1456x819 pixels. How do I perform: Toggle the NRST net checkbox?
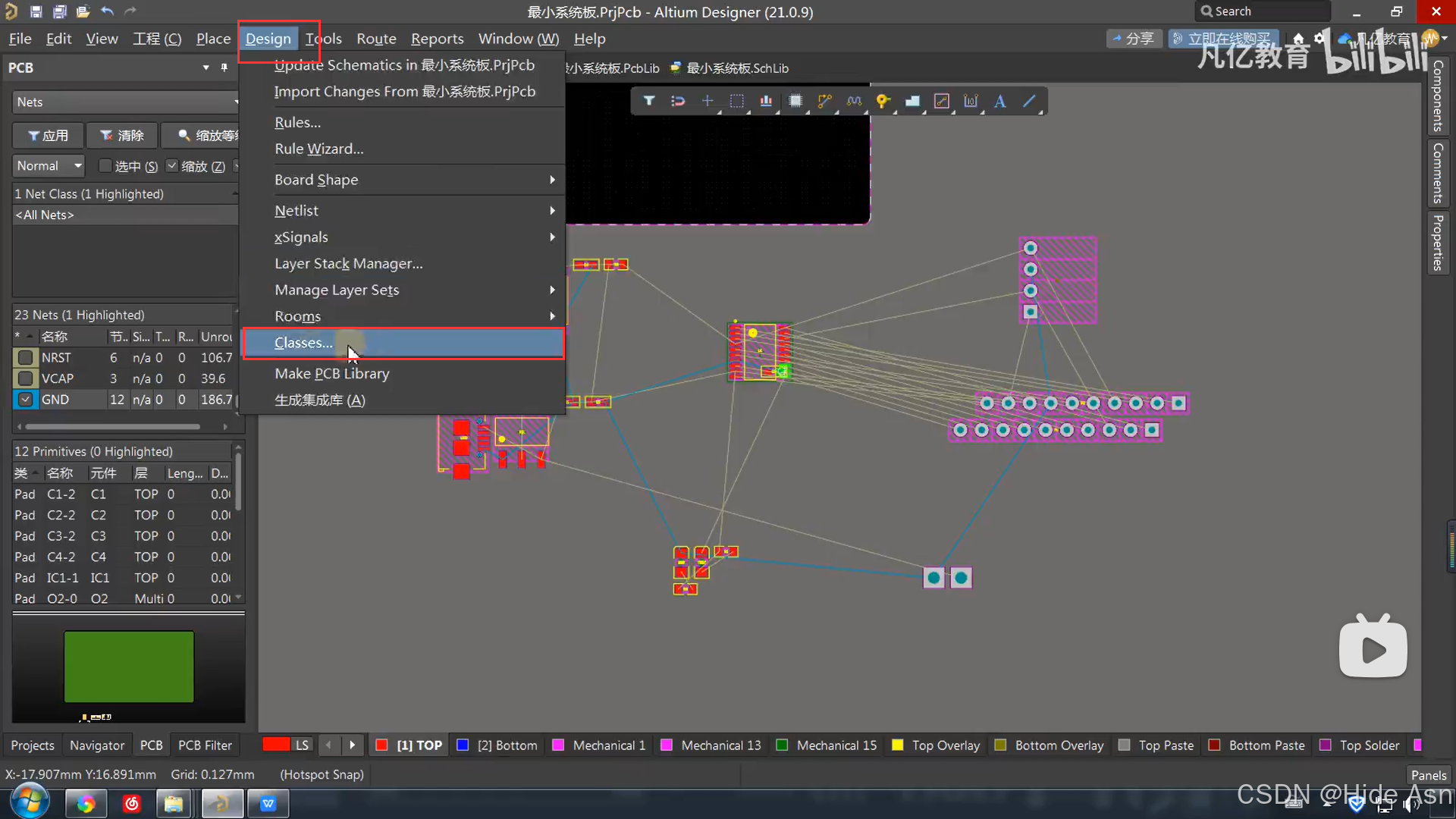pos(25,357)
